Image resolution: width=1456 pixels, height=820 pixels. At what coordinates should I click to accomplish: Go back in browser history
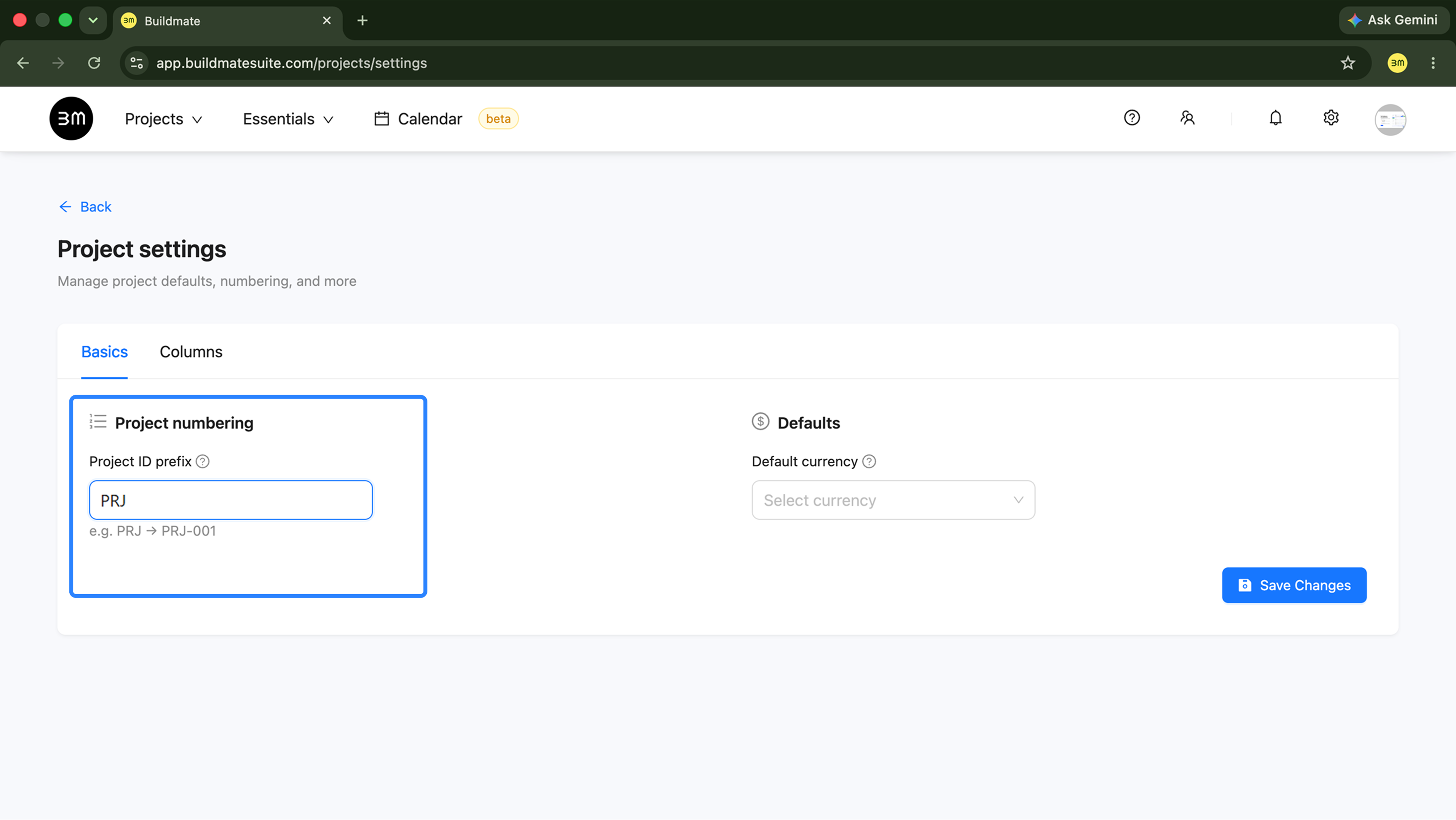point(23,63)
